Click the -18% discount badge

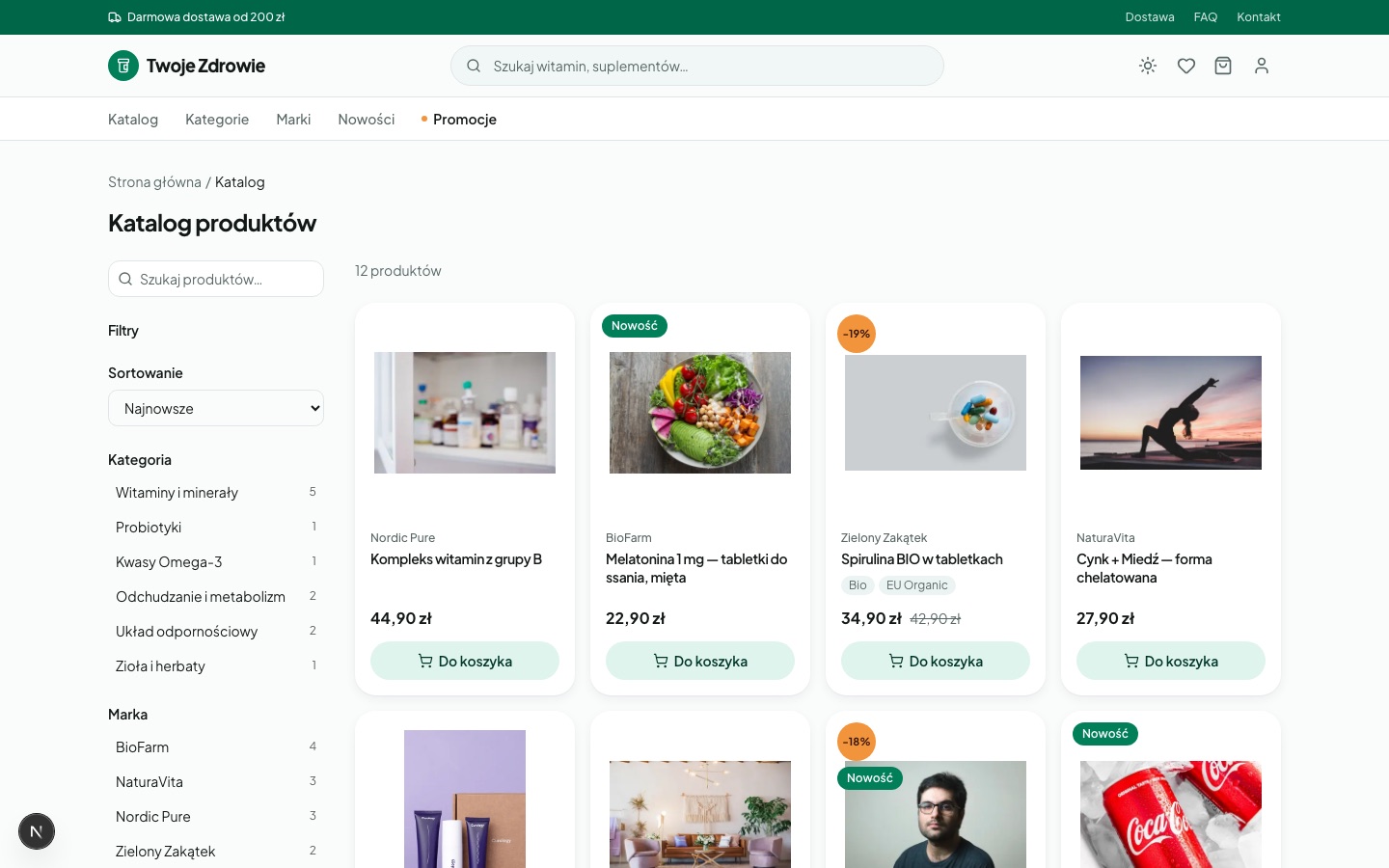coord(857,742)
